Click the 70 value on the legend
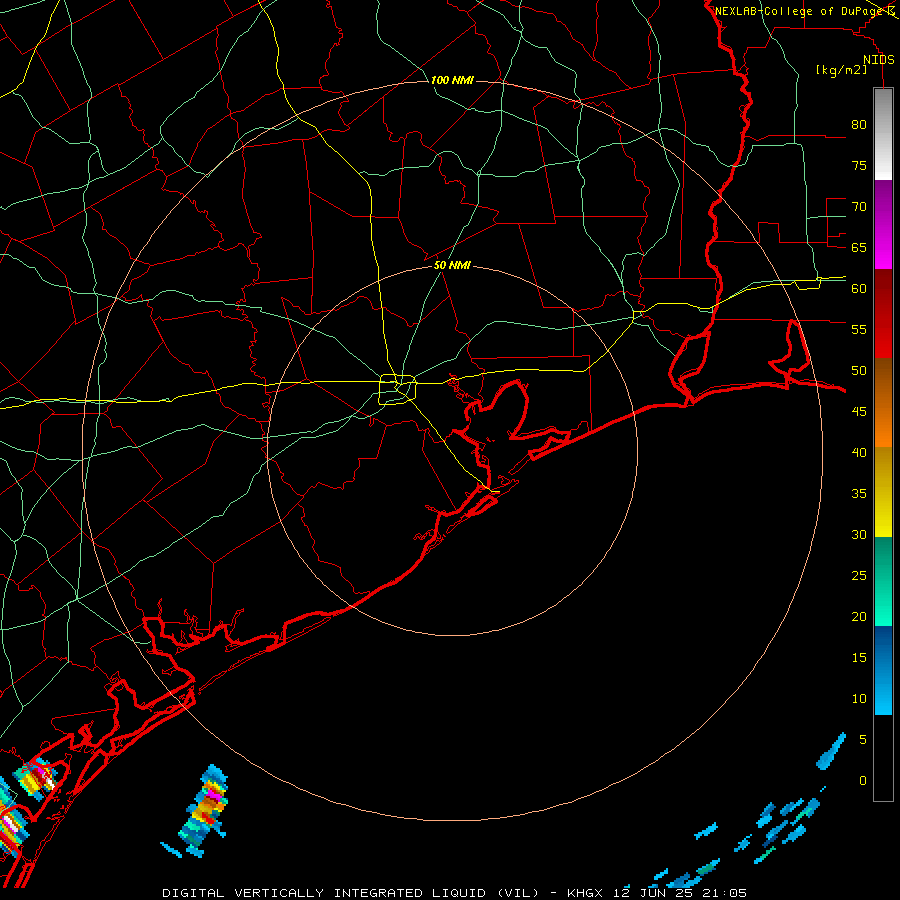 tap(859, 207)
